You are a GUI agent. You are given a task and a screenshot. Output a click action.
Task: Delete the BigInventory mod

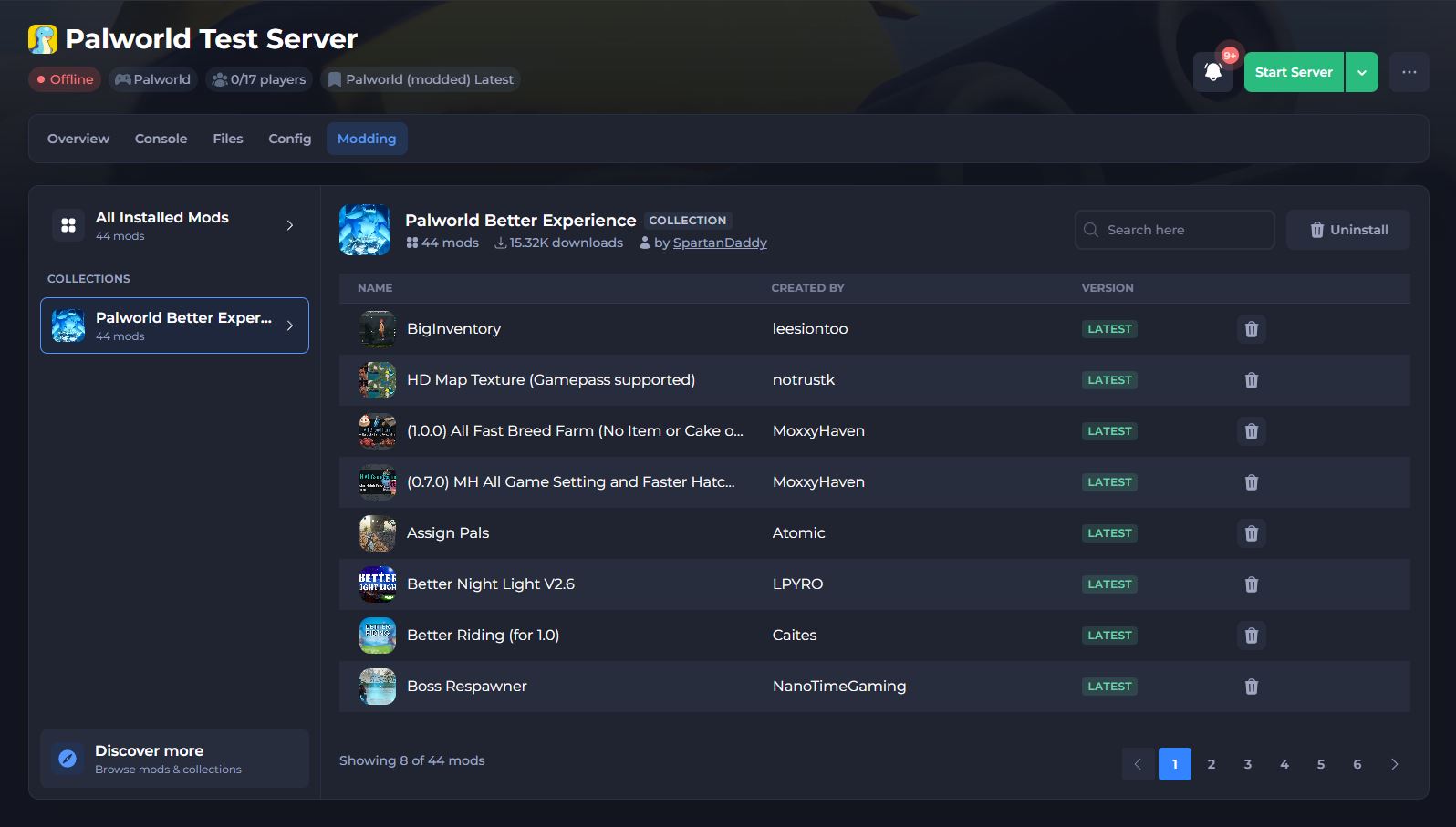[x=1252, y=329]
